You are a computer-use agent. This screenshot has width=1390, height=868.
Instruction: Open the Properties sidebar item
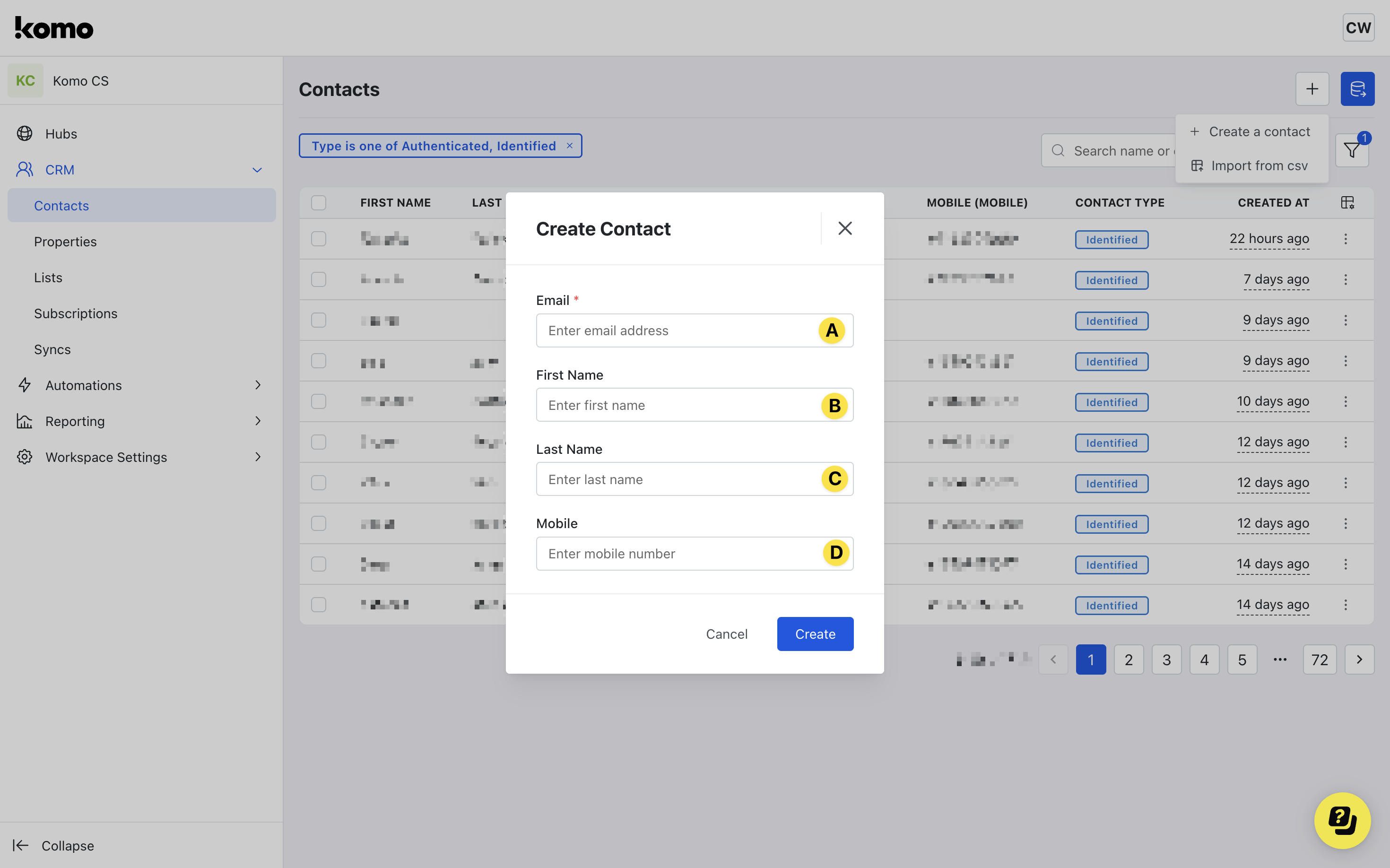coord(65,242)
